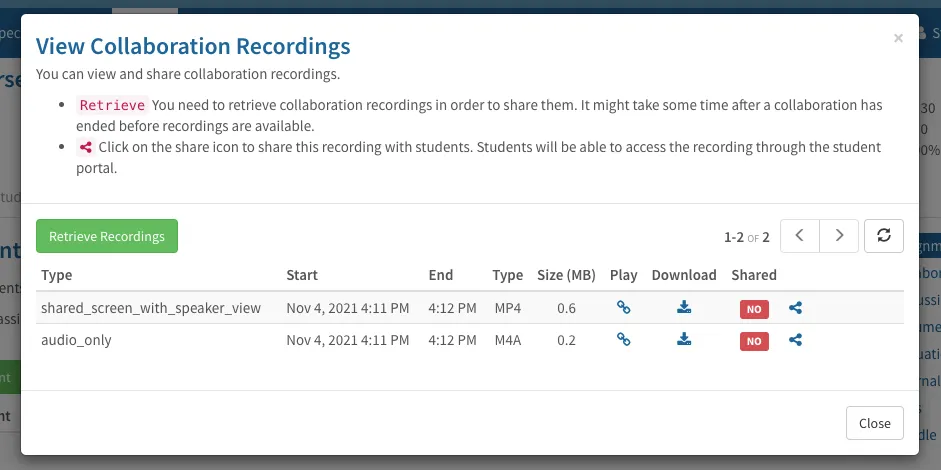Select the shared_screen_with_speaker_view row text

151,308
